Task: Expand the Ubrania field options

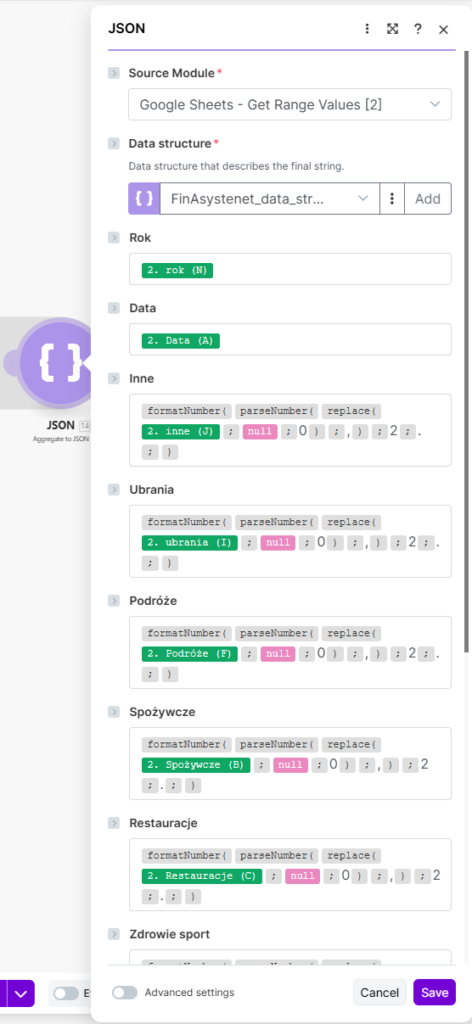Action: coord(114,489)
